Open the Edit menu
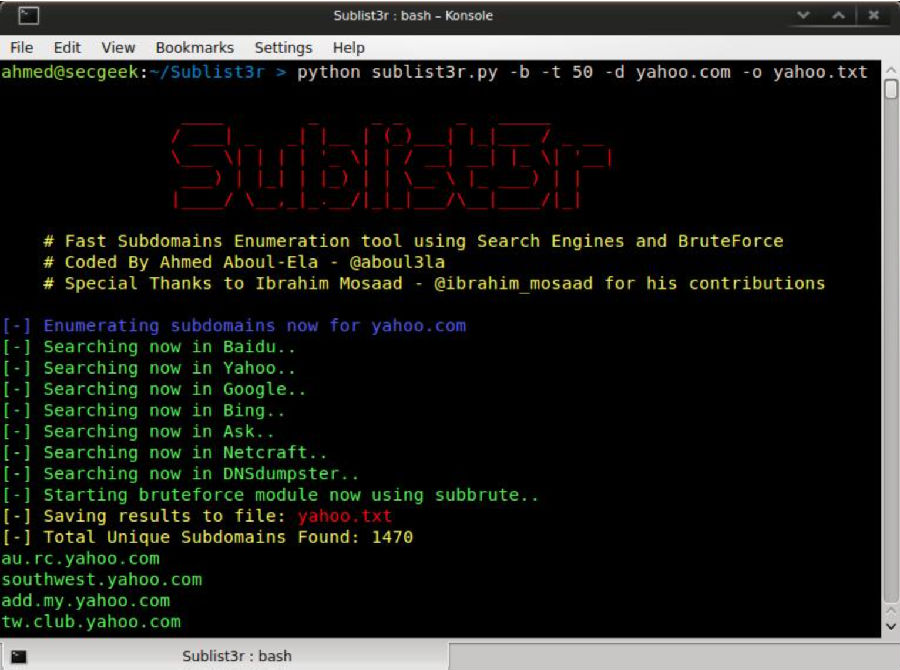This screenshot has height=670, width=900. tap(67, 47)
